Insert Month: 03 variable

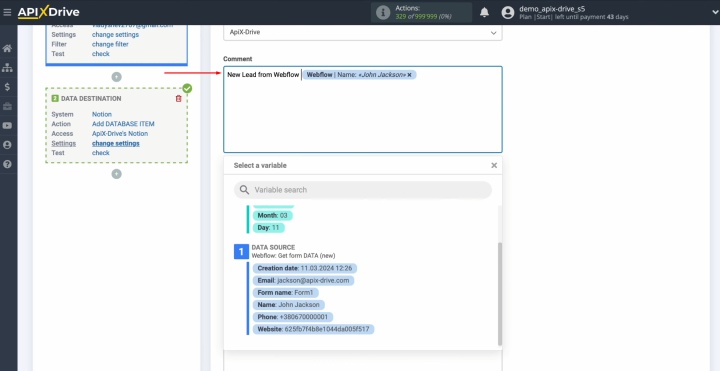[x=272, y=215]
